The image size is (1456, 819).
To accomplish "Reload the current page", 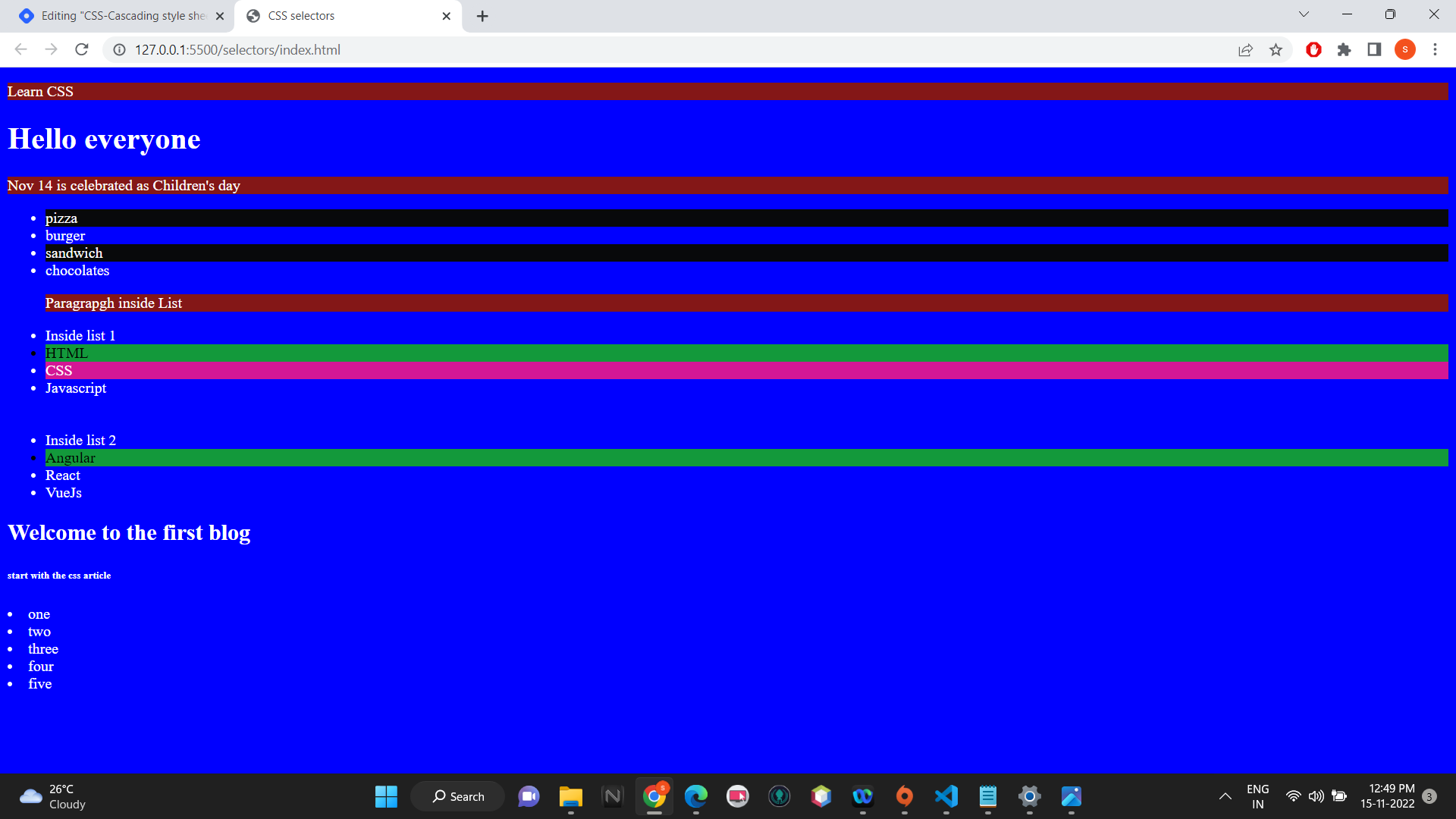I will coord(82,49).
